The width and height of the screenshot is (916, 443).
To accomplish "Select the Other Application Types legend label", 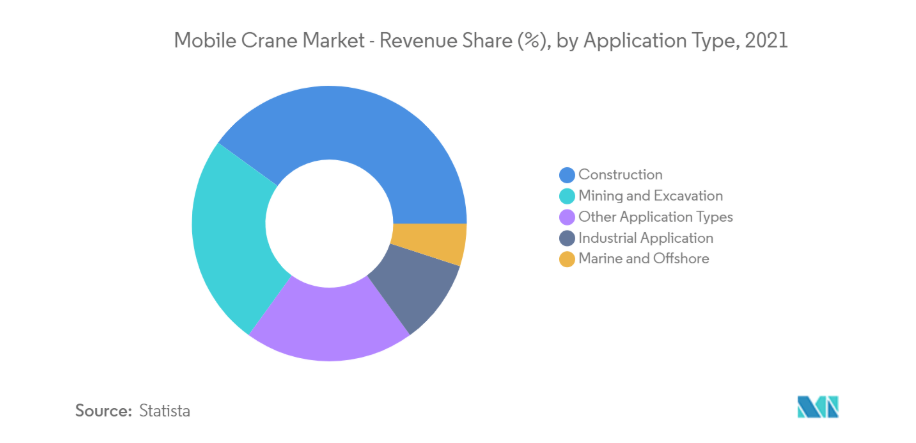I will tap(656, 217).
